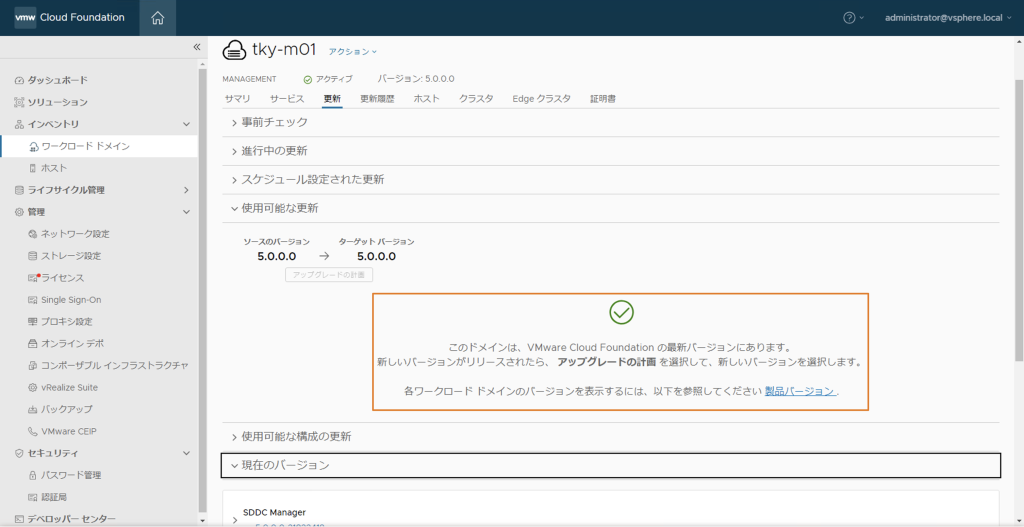Click the Lifecycle Management icon
This screenshot has width=1024, height=527.
(x=19, y=190)
